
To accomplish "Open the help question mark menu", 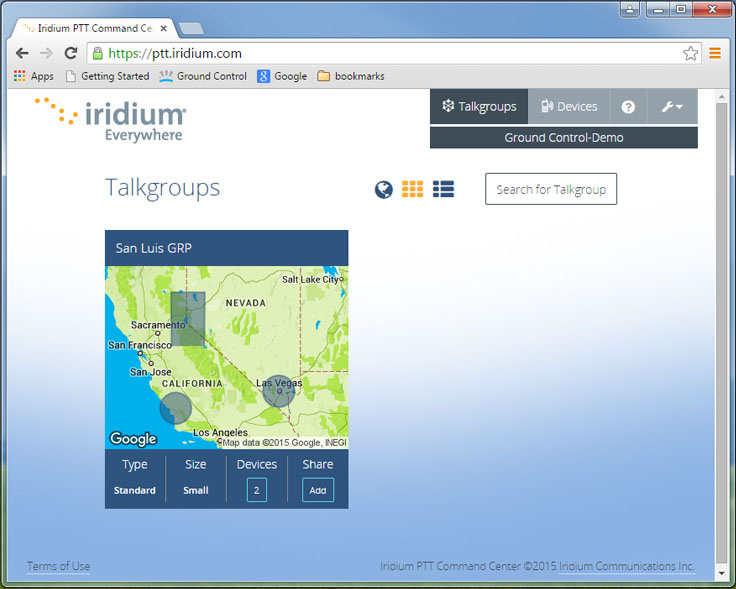I will 628,107.
